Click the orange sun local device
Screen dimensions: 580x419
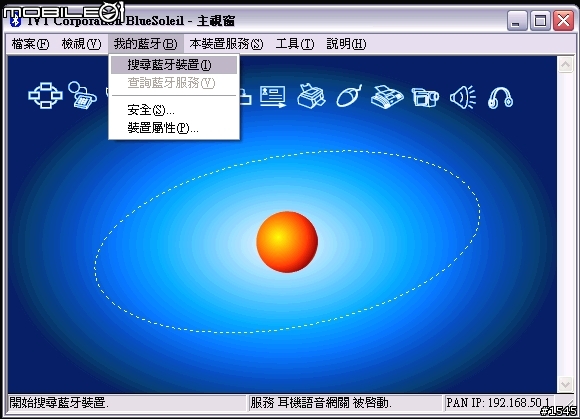(287, 242)
